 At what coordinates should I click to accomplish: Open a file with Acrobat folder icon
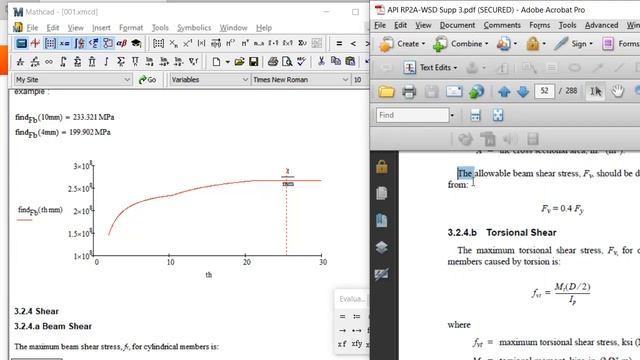(386, 91)
